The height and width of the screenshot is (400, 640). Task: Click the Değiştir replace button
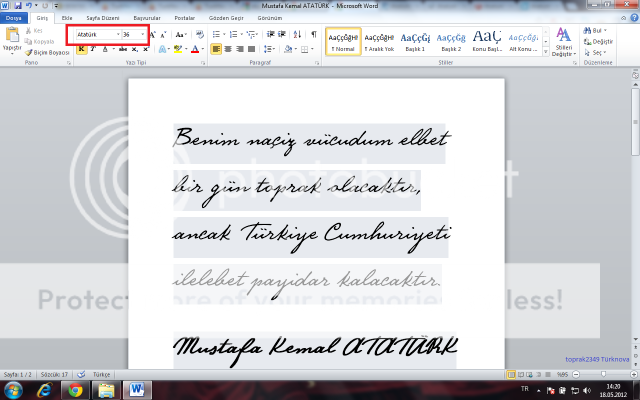[x=598, y=41]
